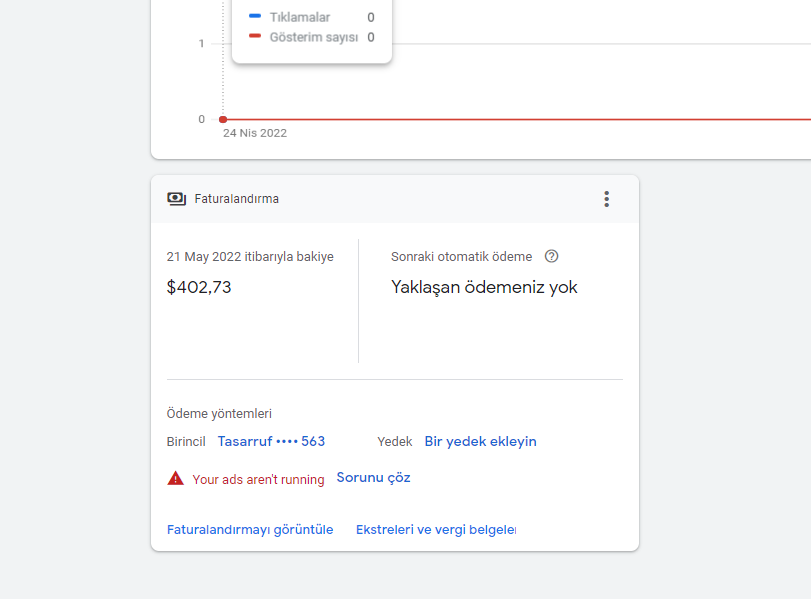This screenshot has height=599, width=811.
Task: Click the Faturalandırma card title
Action: pyautogui.click(x=237, y=199)
